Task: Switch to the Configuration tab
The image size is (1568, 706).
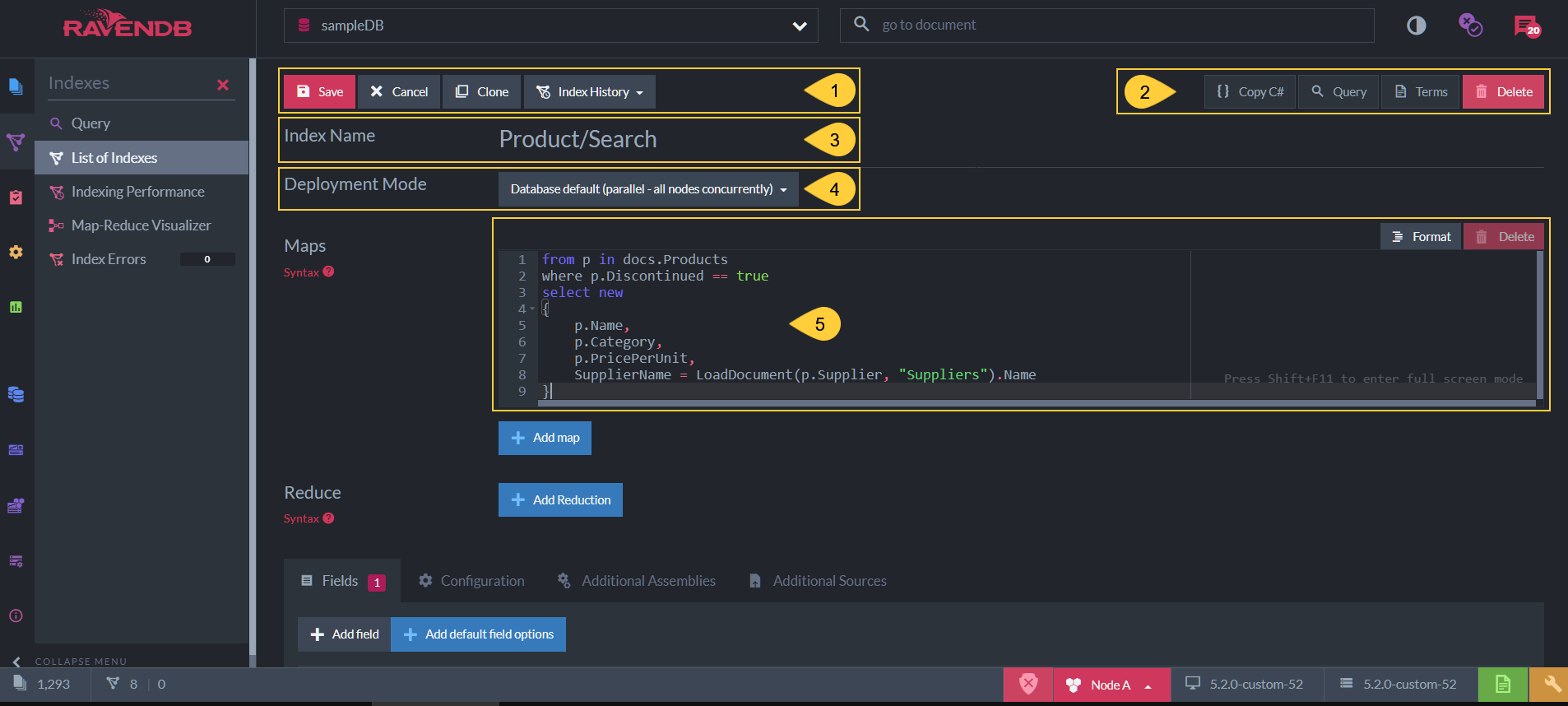Action: [471, 581]
